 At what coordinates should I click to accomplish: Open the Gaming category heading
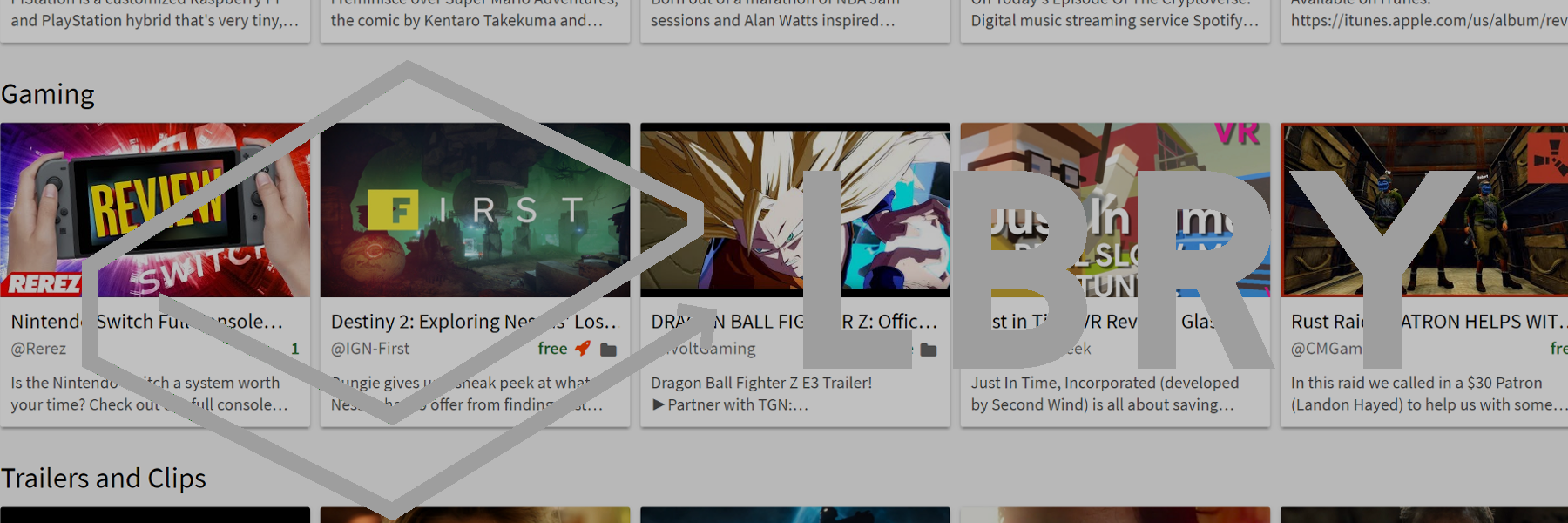click(x=48, y=94)
